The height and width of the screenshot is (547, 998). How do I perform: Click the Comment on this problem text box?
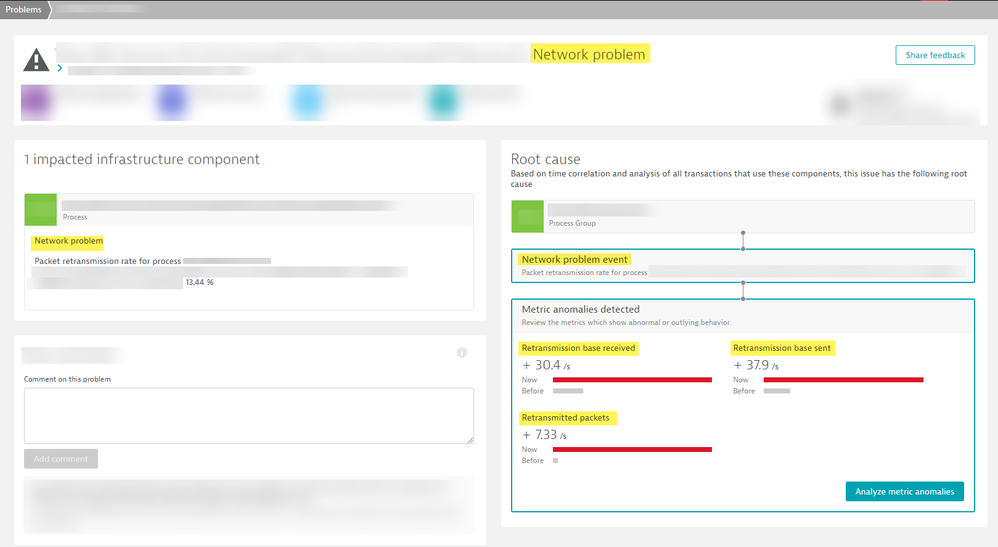[248, 415]
